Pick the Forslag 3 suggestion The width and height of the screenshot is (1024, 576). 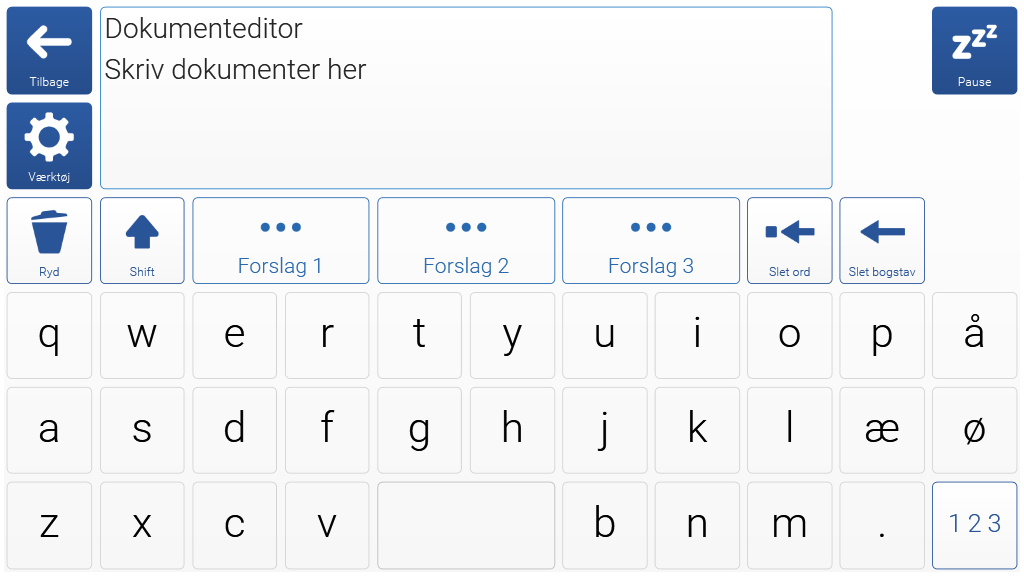click(650, 241)
